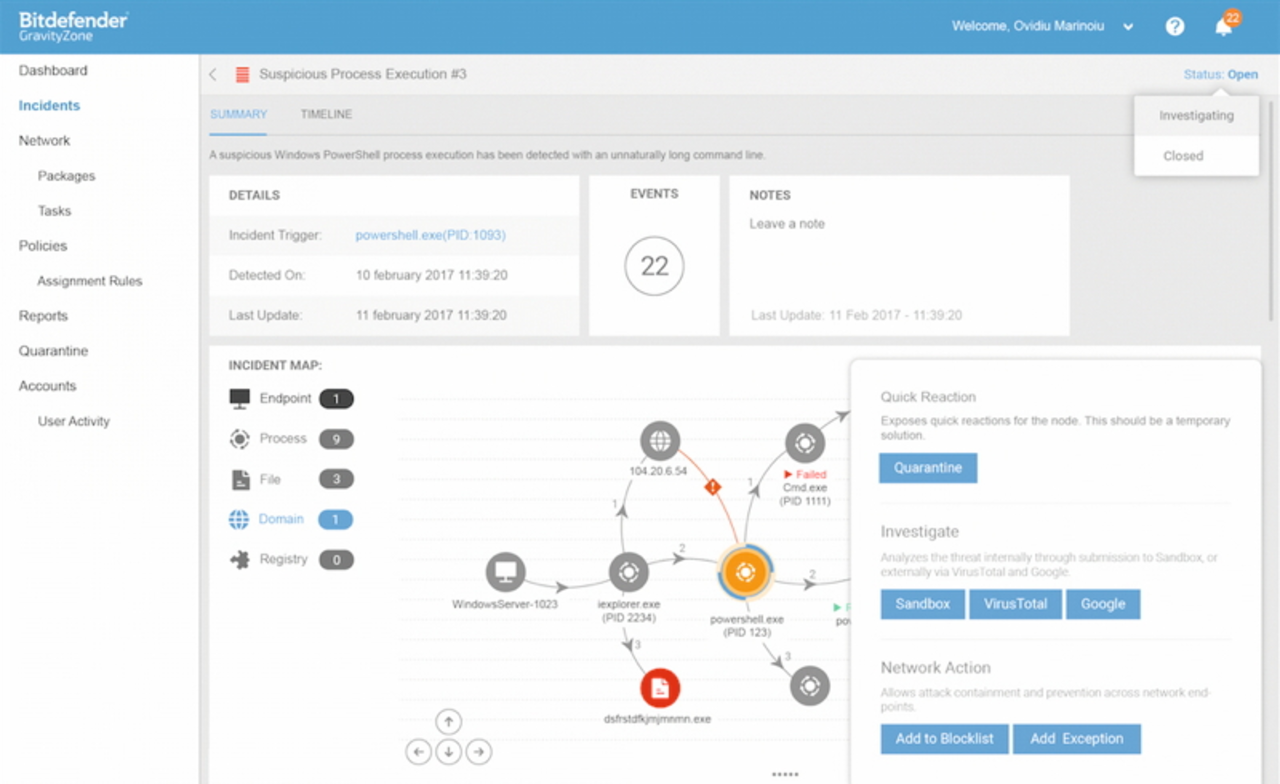The image size is (1280, 784).
Task: Click the powershell.exe(PID:1093) trigger link
Action: pos(430,236)
